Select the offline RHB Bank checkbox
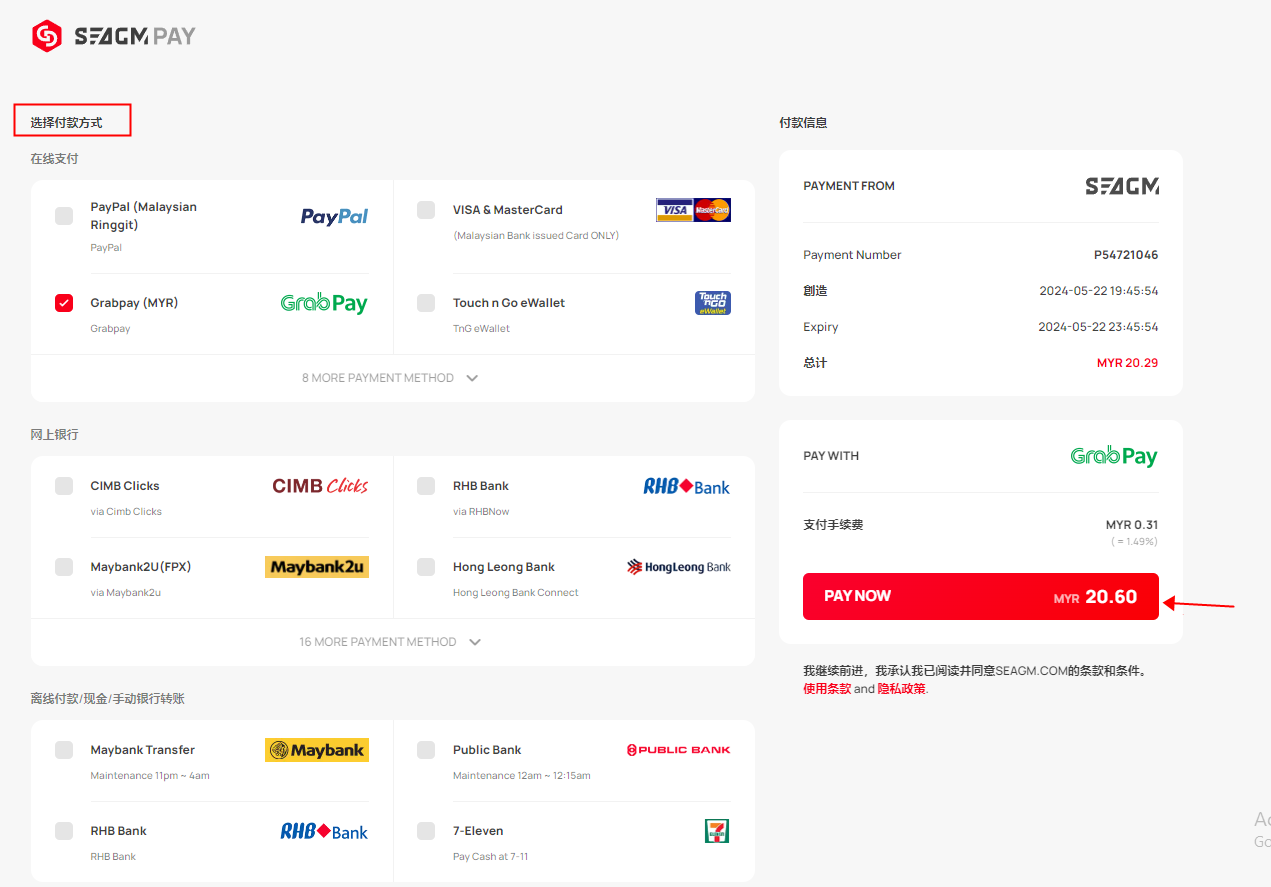Image resolution: width=1271 pixels, height=887 pixels. (x=64, y=831)
